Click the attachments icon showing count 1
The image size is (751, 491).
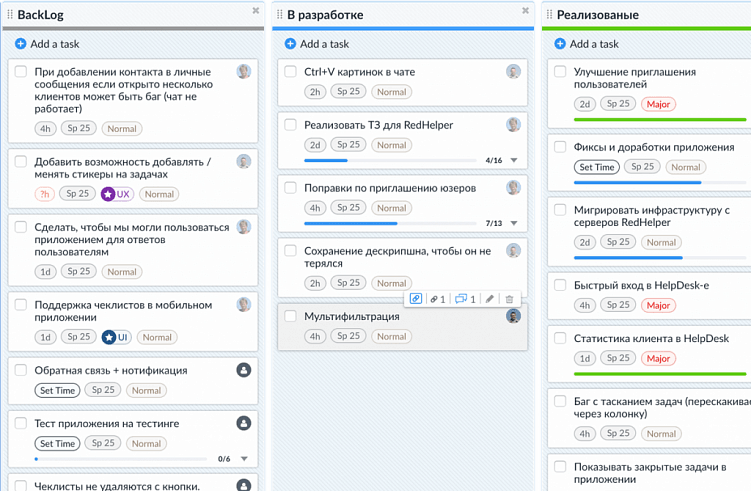(x=438, y=299)
